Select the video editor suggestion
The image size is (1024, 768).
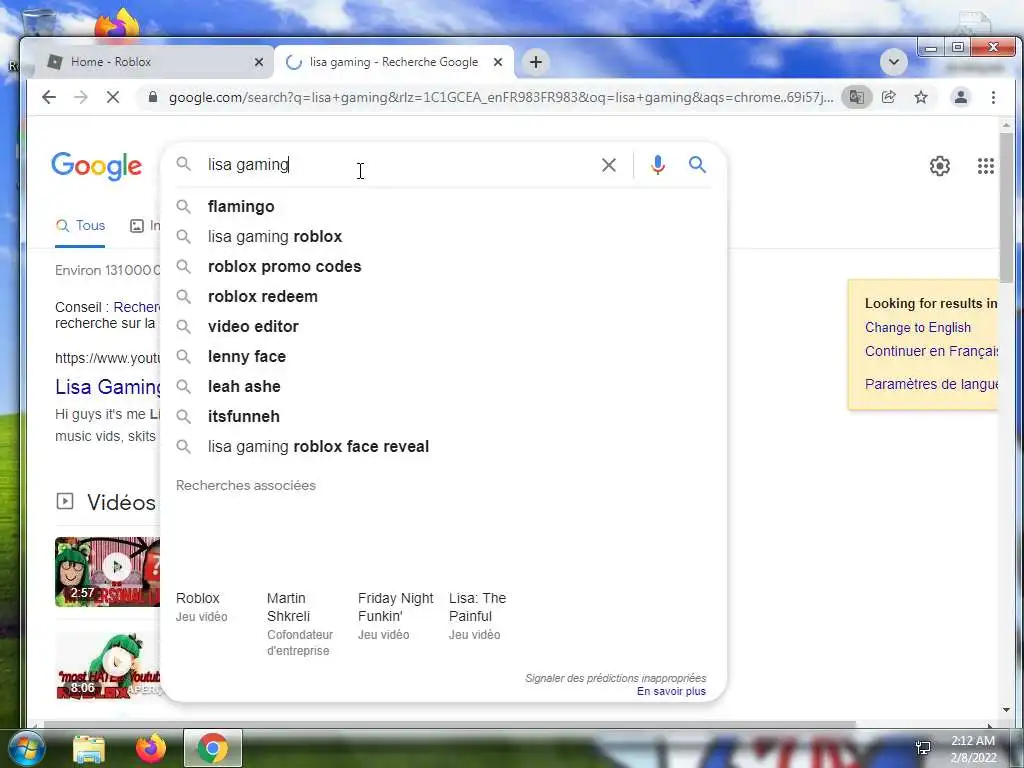pyautogui.click(x=443, y=327)
